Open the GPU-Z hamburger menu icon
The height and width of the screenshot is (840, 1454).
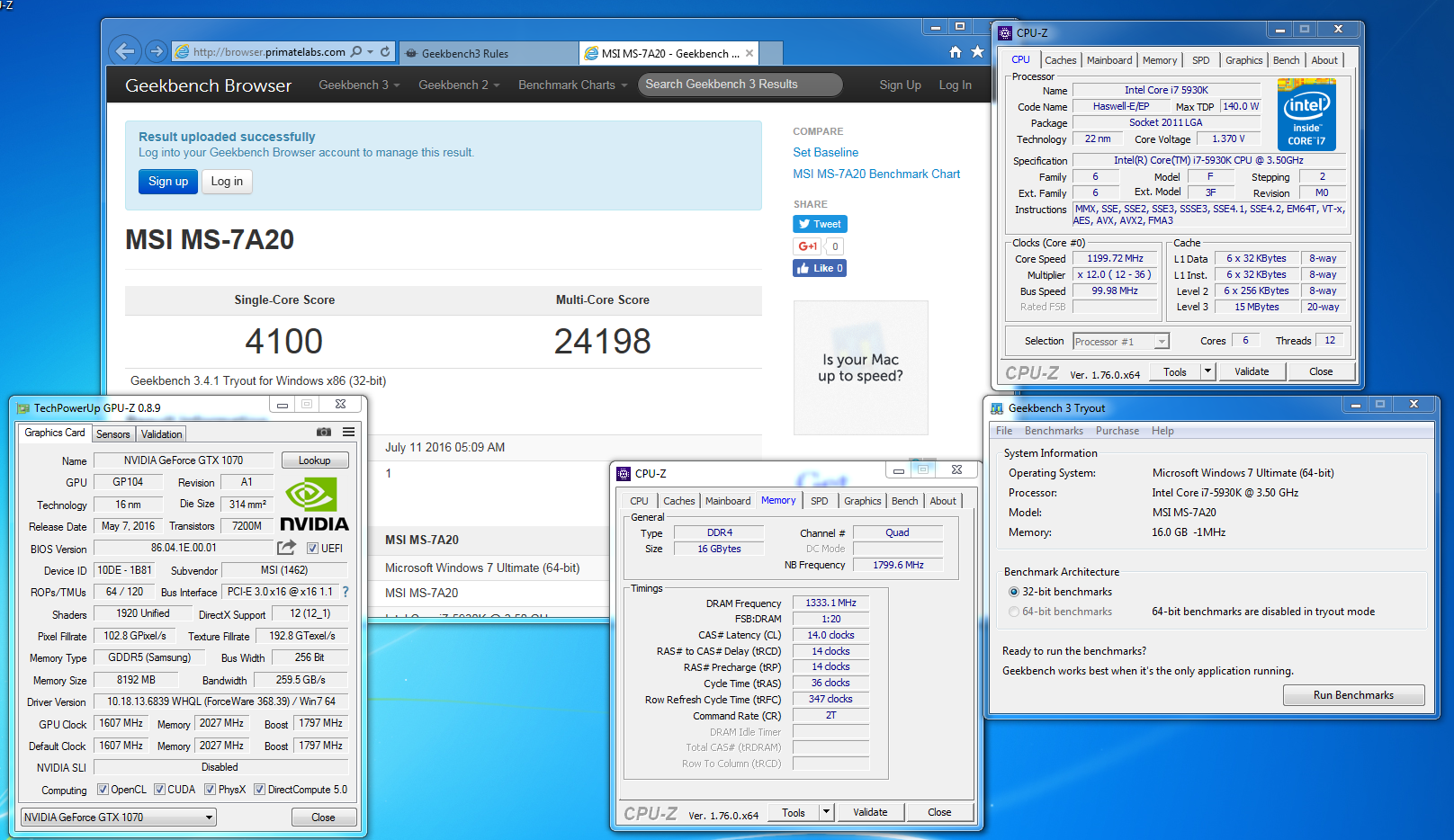(x=348, y=432)
